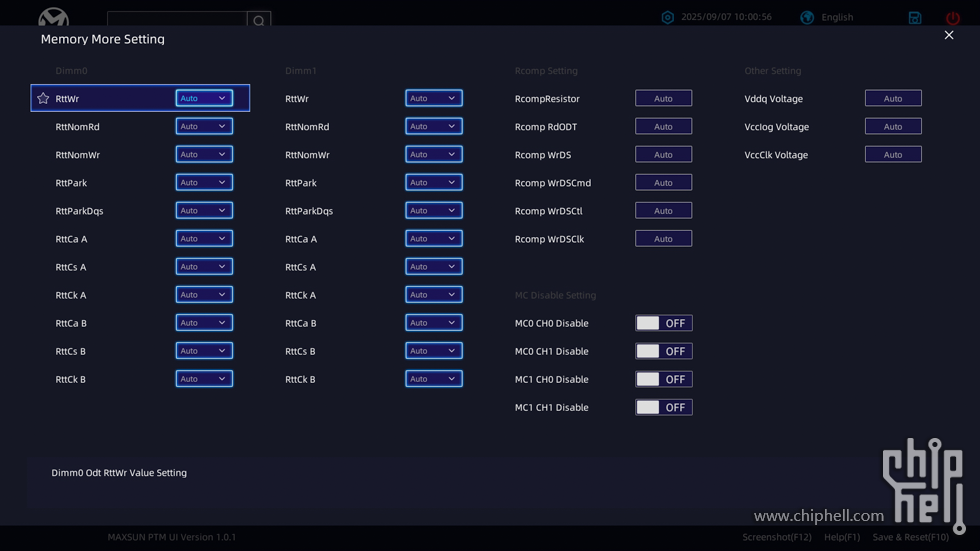Click Rcomp WrDS Auto field
The image size is (980, 551).
[x=664, y=155]
